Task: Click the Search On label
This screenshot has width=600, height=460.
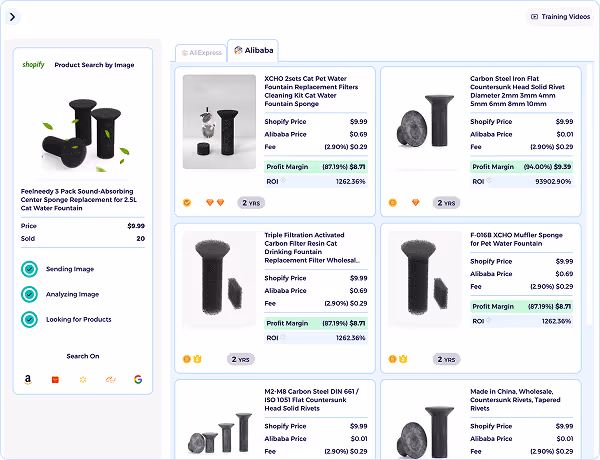Action: tap(83, 356)
